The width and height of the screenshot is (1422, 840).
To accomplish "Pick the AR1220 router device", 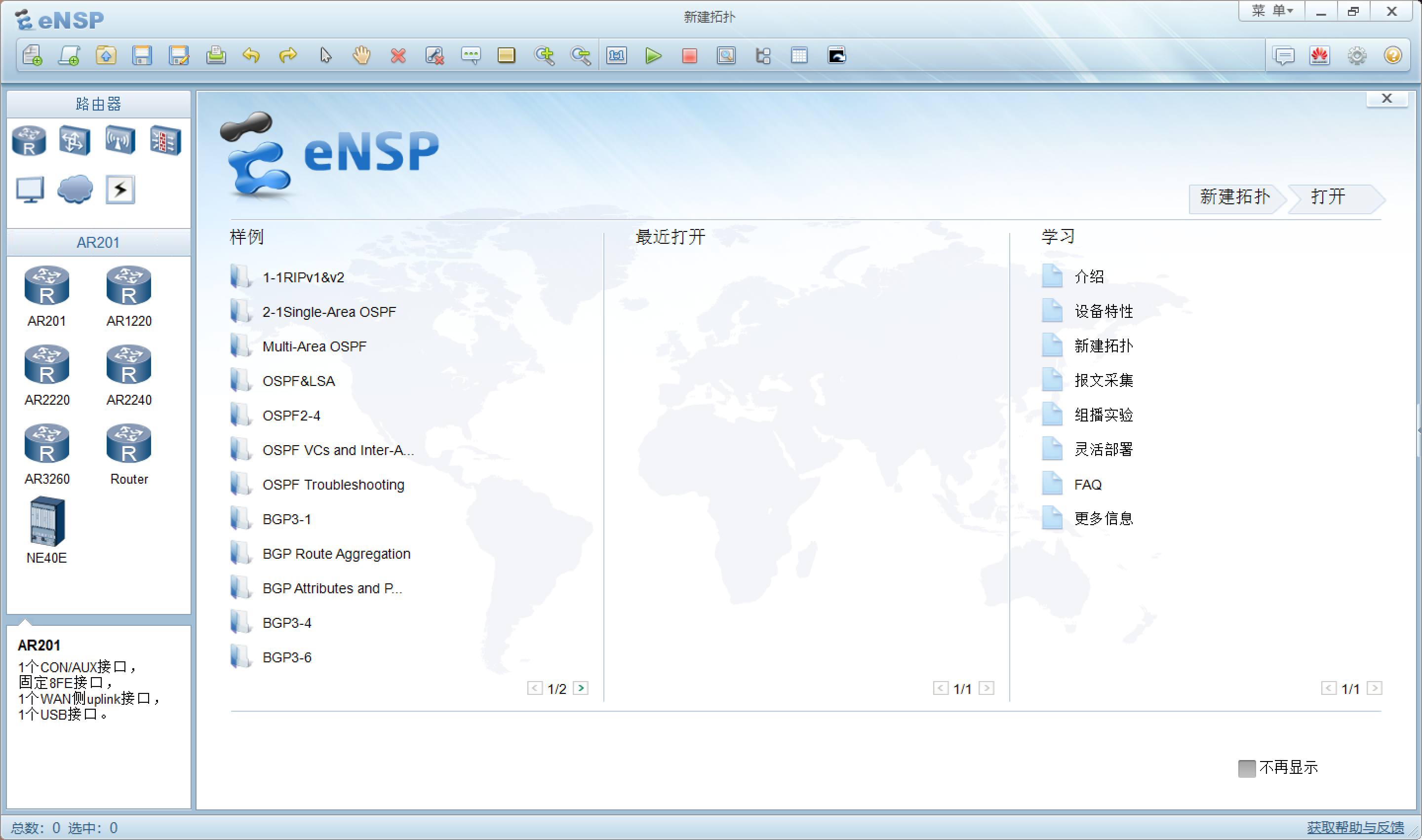I will pos(128,296).
